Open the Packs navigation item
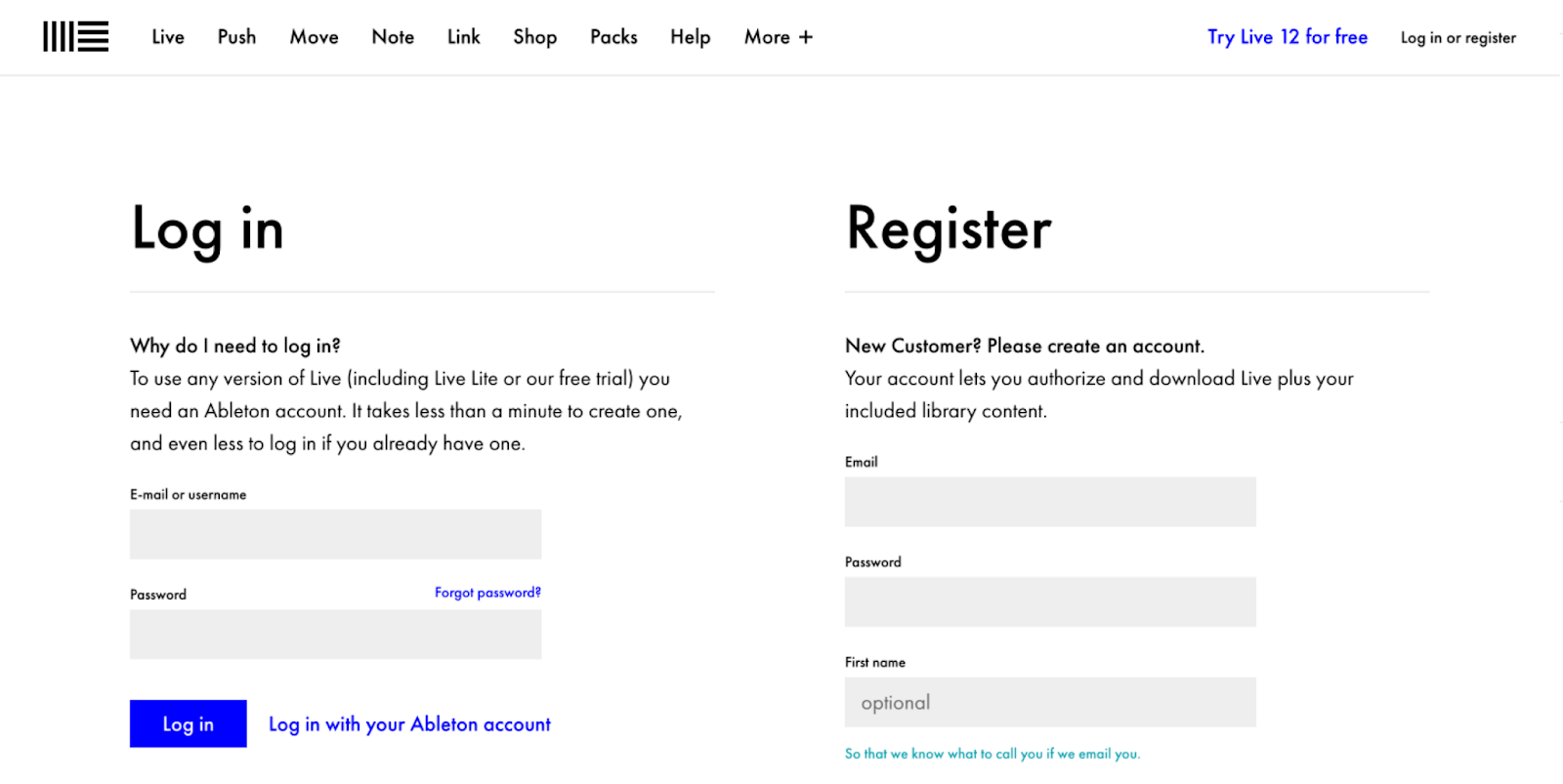Screen dimensions: 1563x784 click(613, 37)
